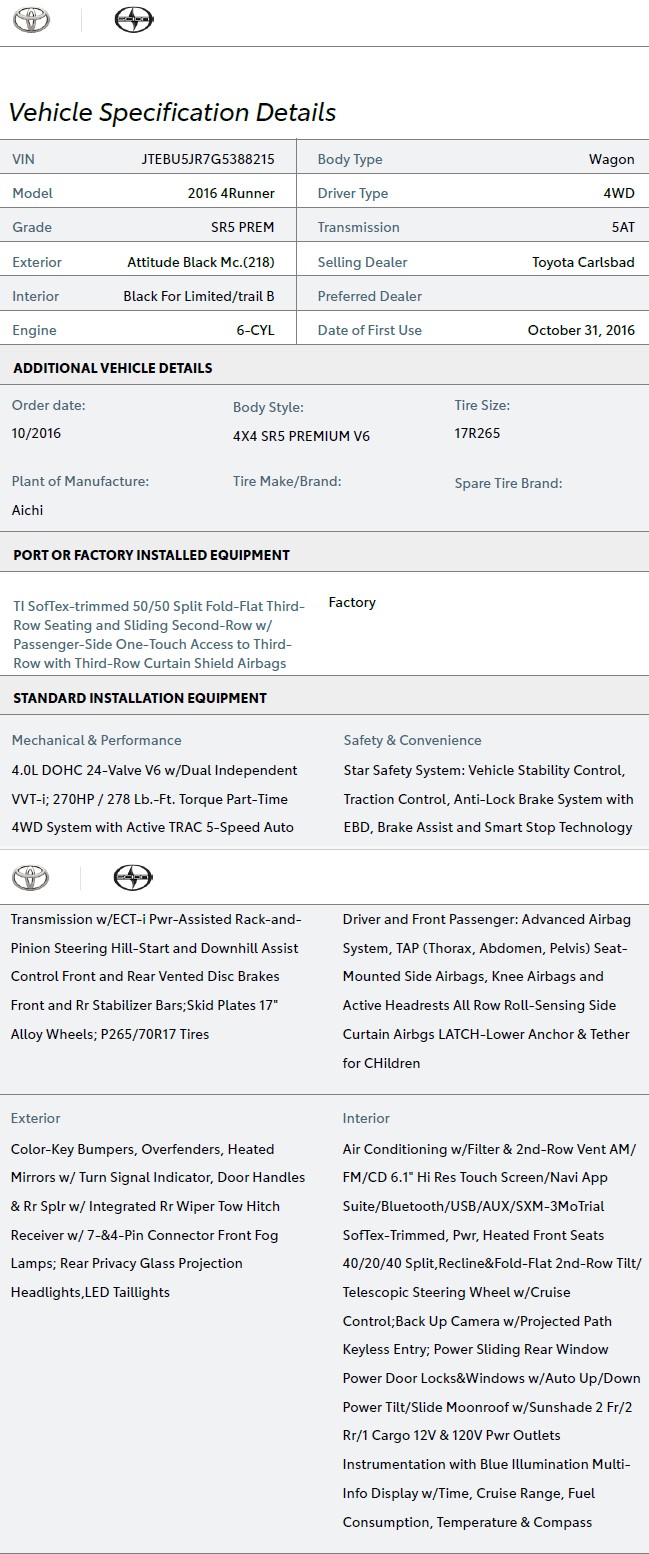Click the Tire Make/Brand label
The height and width of the screenshot is (1554, 649).
pyautogui.click(x=287, y=481)
